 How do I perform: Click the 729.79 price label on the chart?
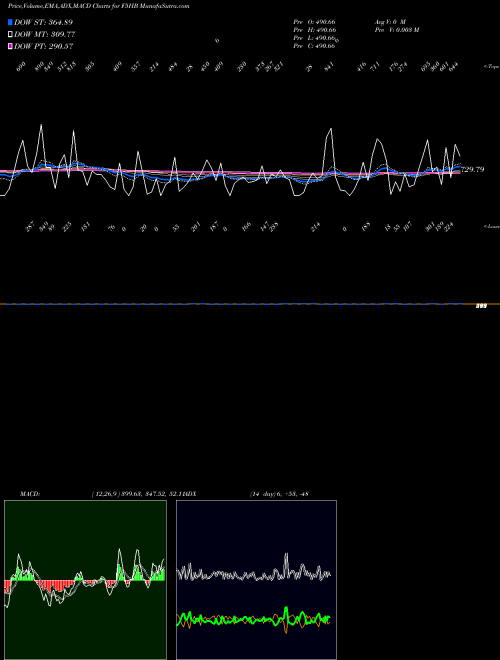click(472, 170)
